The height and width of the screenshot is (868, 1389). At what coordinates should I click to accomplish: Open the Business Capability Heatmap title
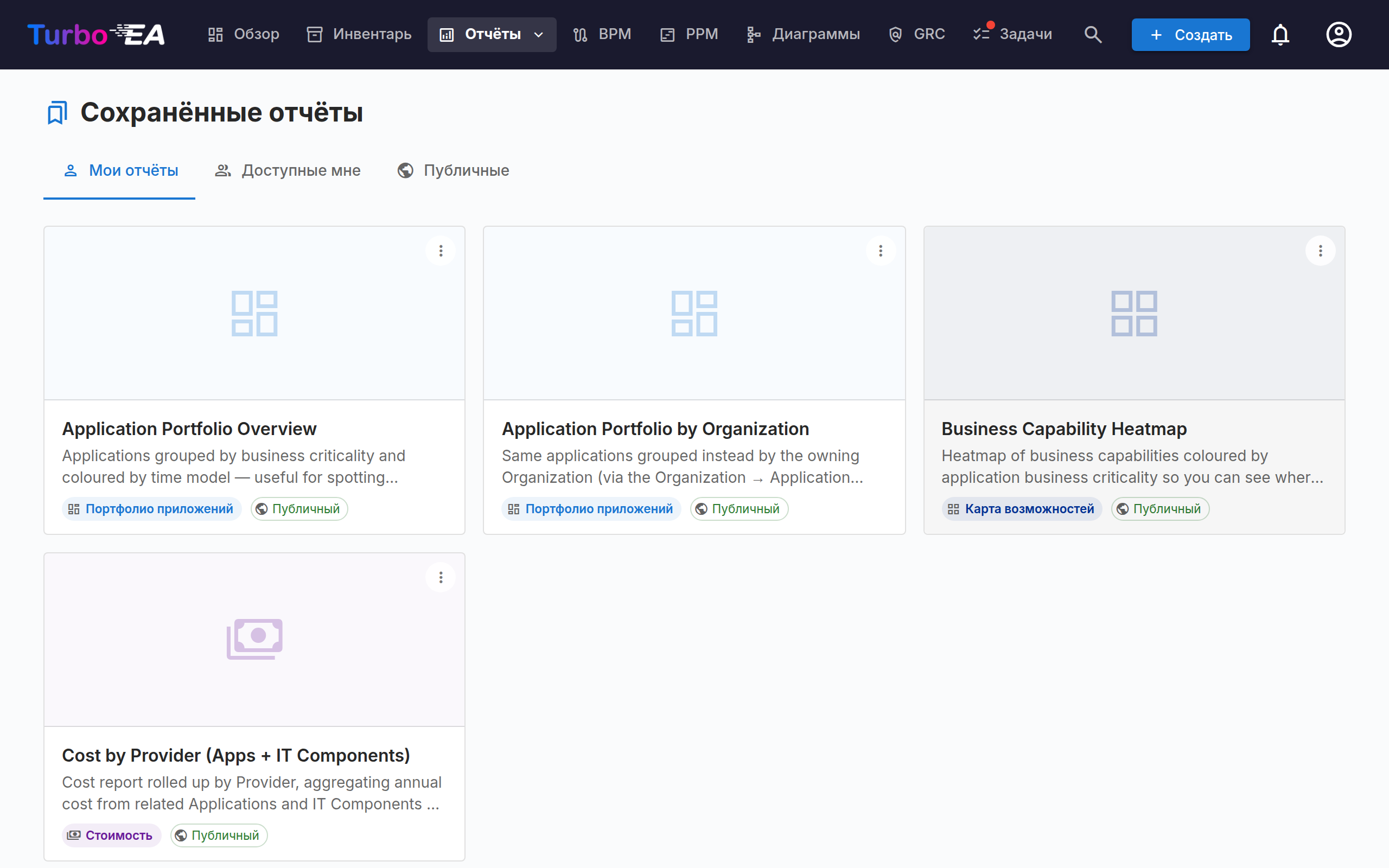coord(1064,429)
